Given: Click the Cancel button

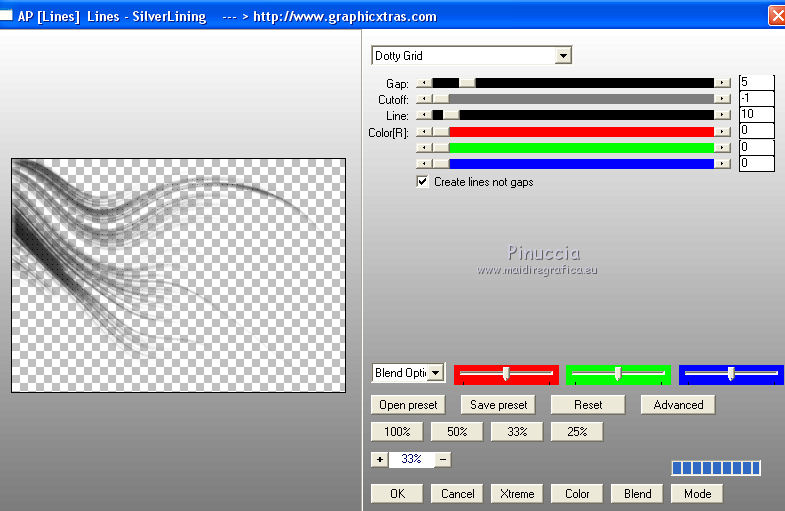Looking at the screenshot, I should pos(457,493).
